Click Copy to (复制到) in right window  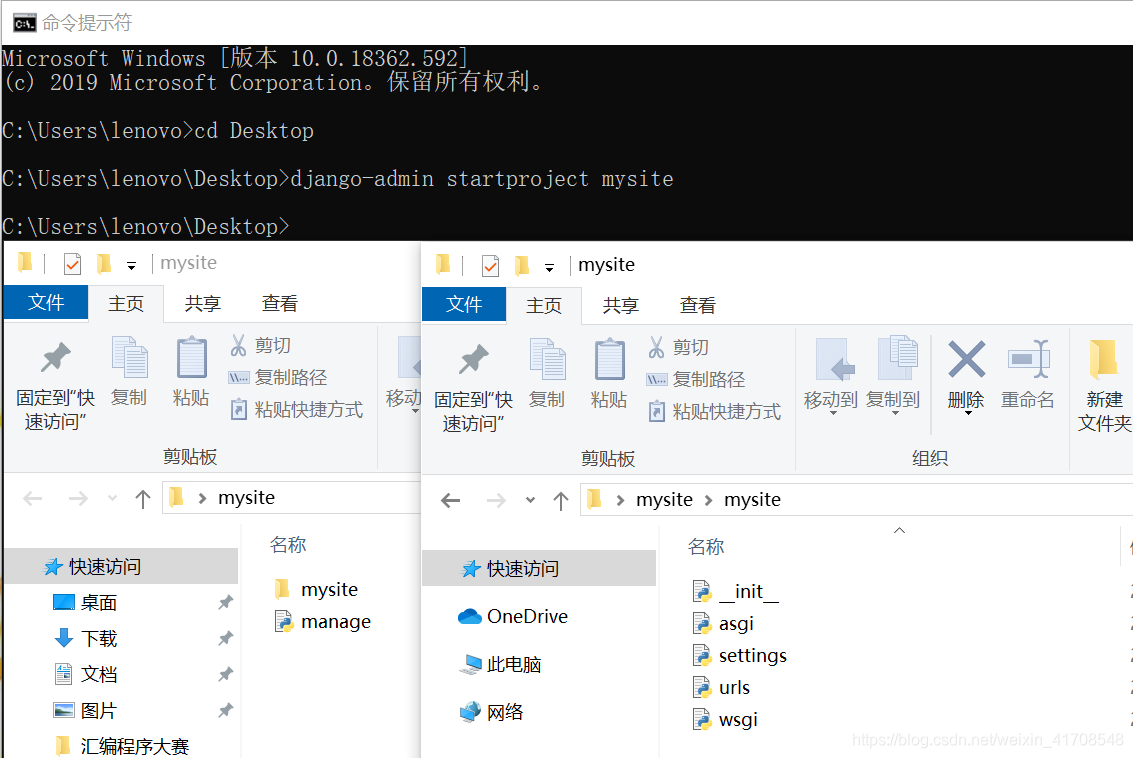(x=893, y=376)
